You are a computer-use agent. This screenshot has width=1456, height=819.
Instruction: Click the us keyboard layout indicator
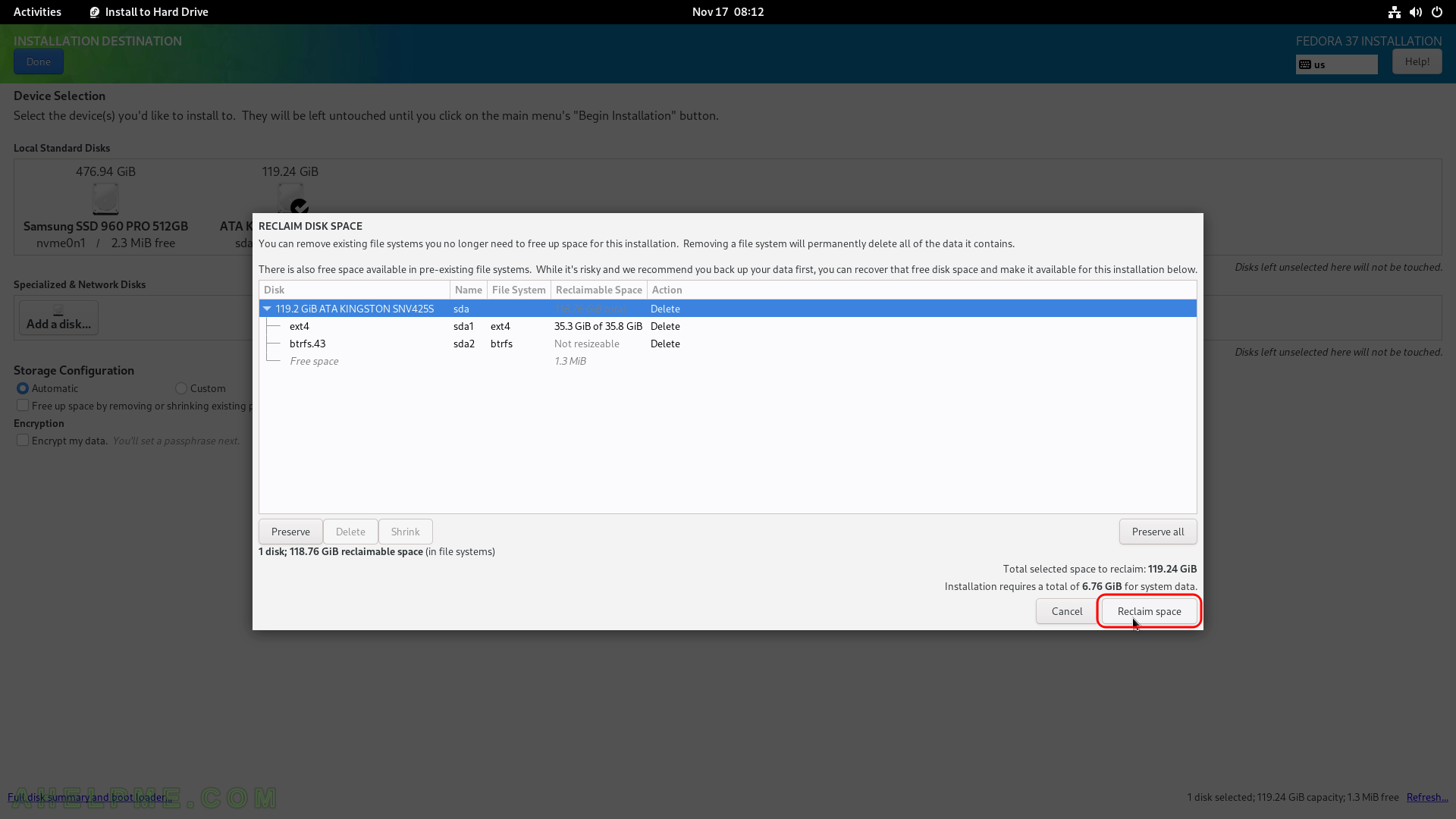[1336, 64]
